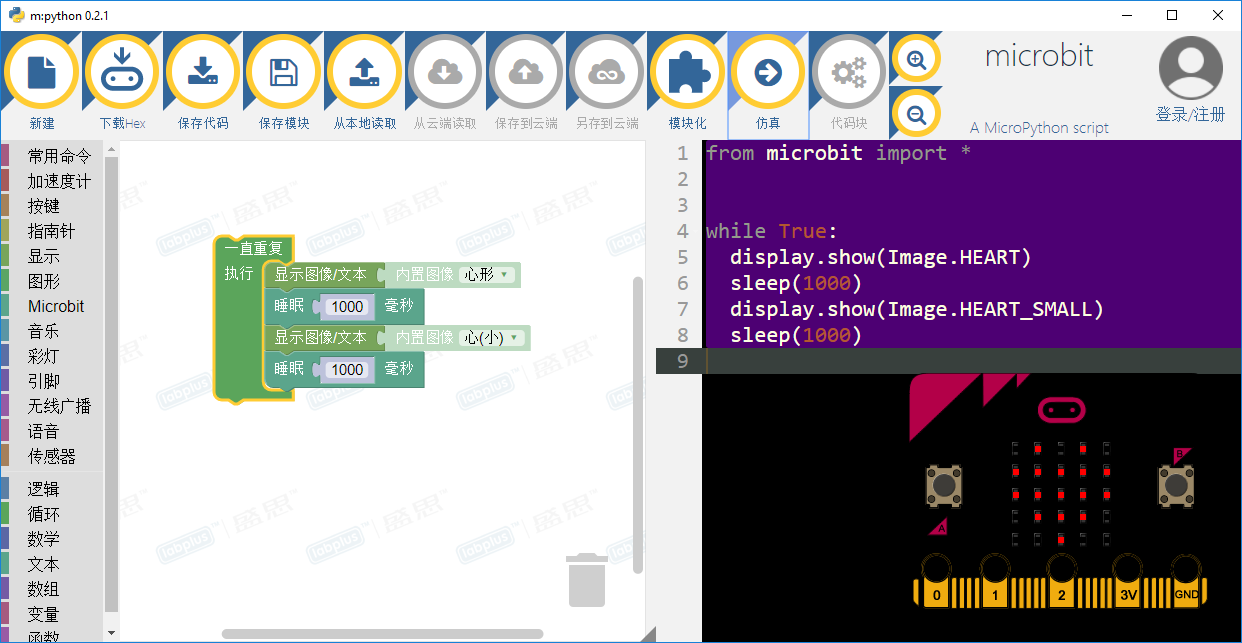Screen dimensions: 1242x643
Task: Click the category list vertical scrollbar
Action: pos(111,382)
